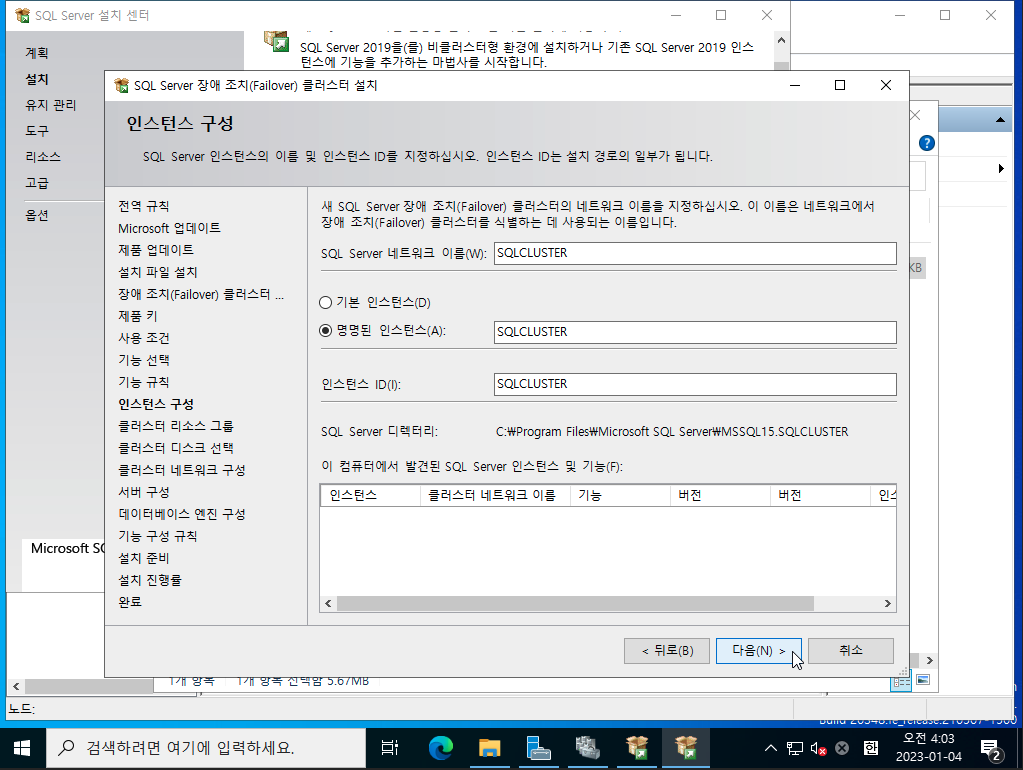This screenshot has width=1023, height=770.
Task: Open Failover Cluster Manager taskbar icon
Action: click(587, 748)
